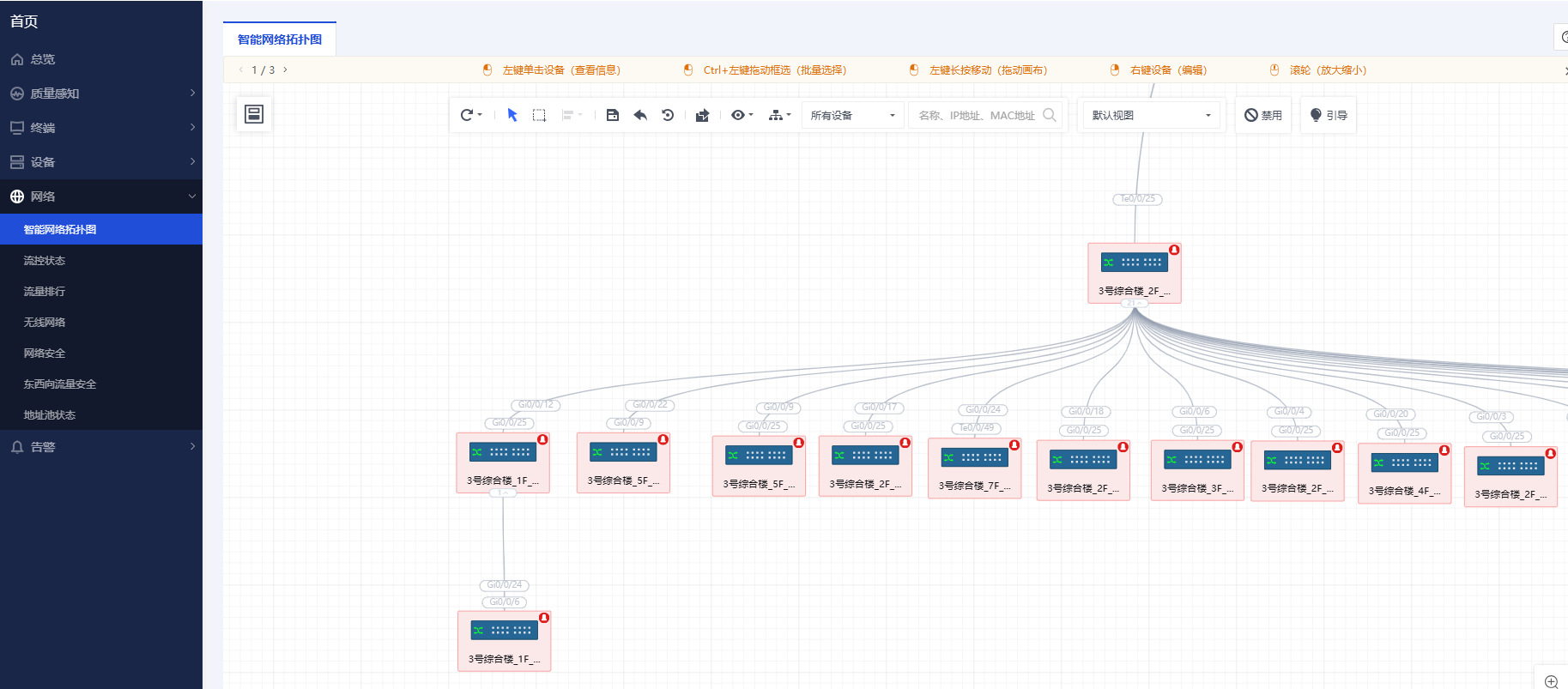The width and height of the screenshot is (1568, 689).
Task: Click the restore history icon
Action: (668, 115)
